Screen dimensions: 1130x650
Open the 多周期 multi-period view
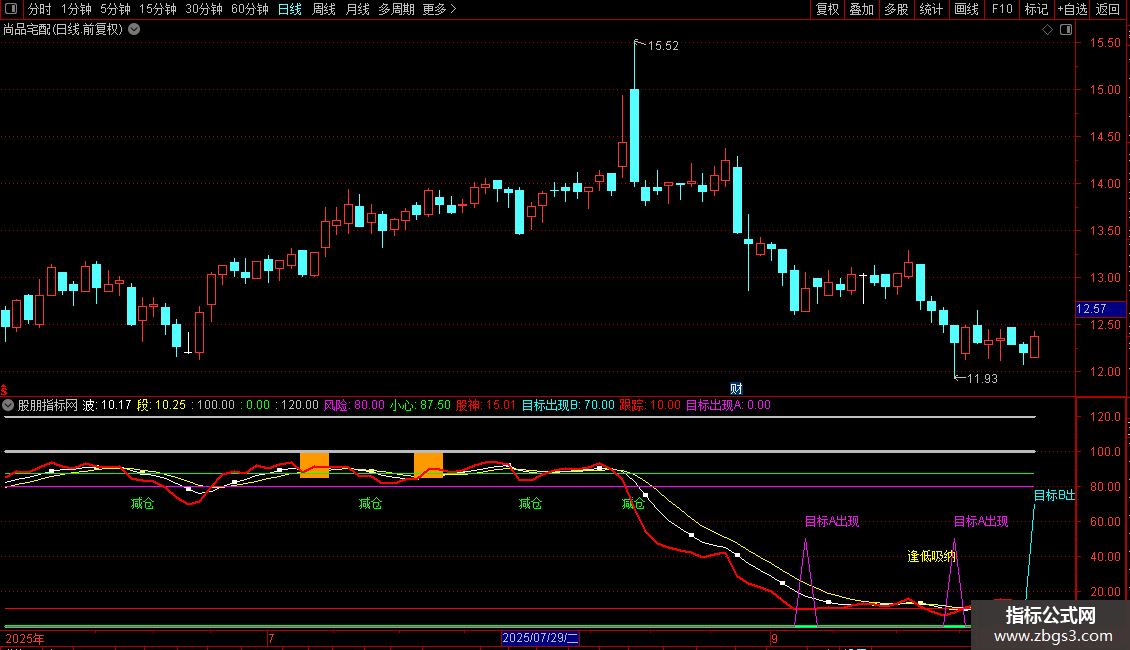tap(396, 9)
